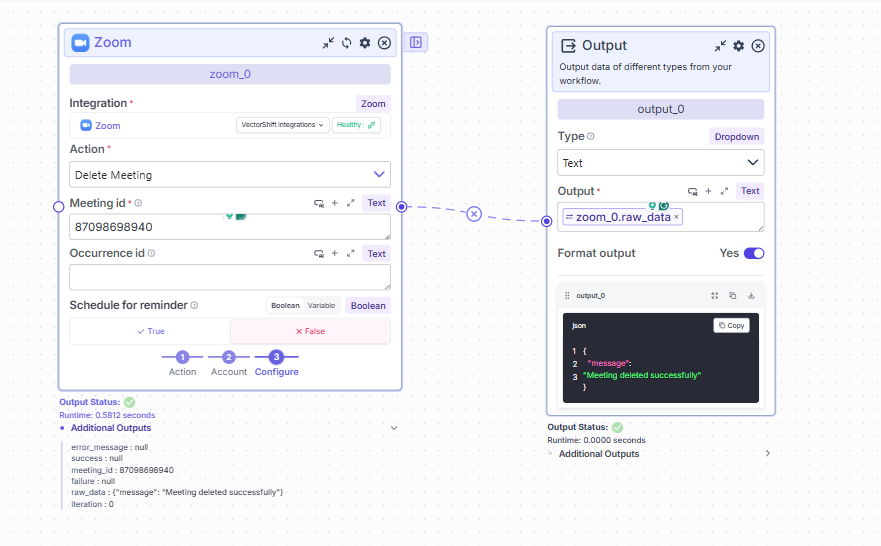Open the Action dropdown showing Delete Meeting

click(230, 175)
